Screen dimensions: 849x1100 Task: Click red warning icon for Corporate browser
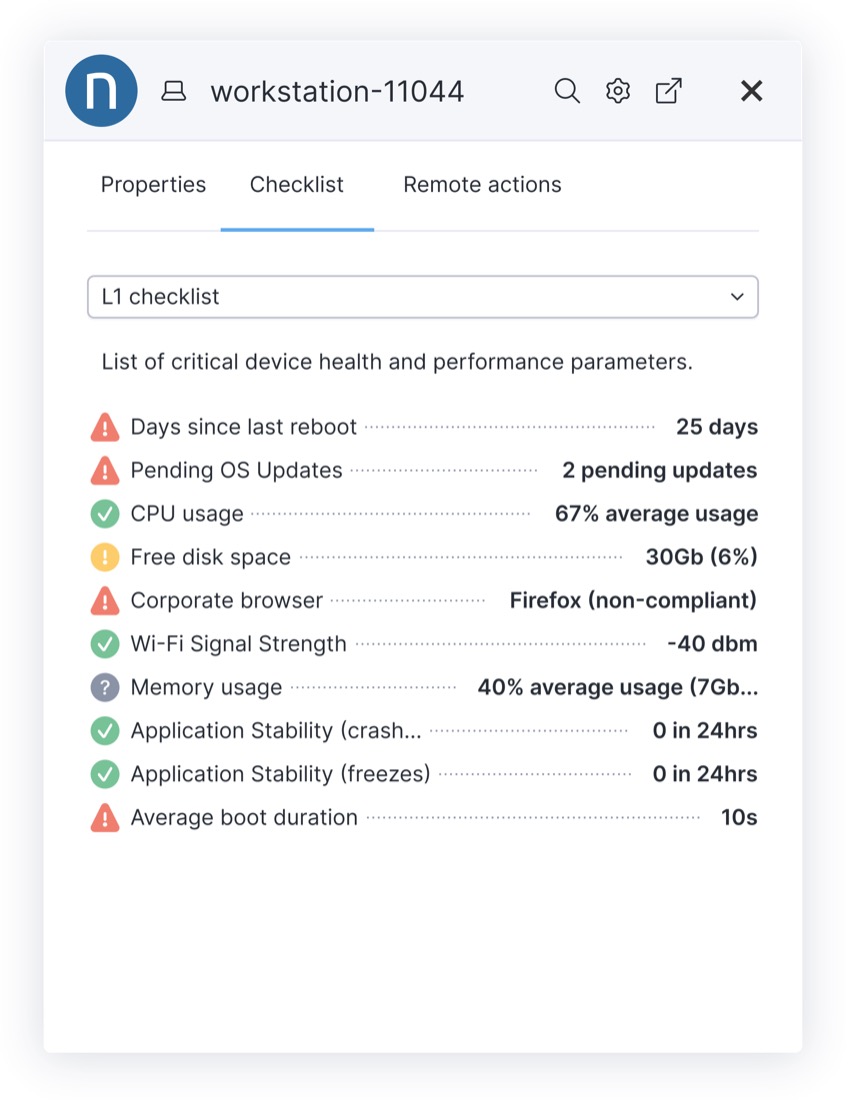pyautogui.click(x=105, y=601)
